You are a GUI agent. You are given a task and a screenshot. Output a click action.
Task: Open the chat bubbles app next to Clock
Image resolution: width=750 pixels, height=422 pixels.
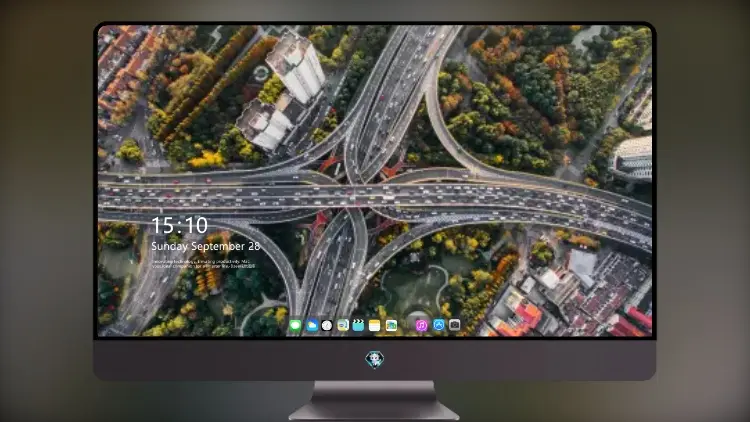click(x=343, y=325)
